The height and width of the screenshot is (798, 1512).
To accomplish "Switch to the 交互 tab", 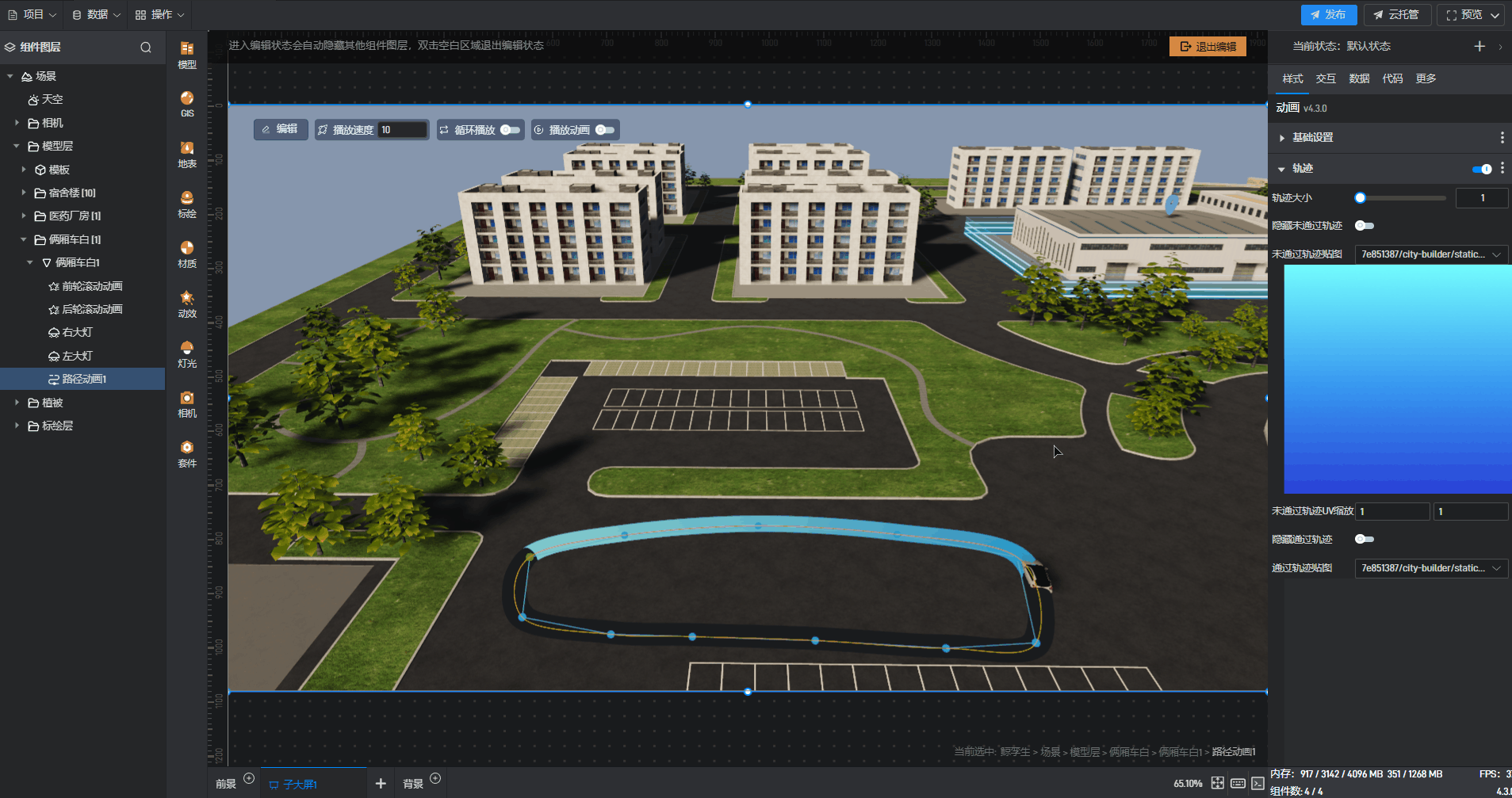I will tap(1326, 78).
